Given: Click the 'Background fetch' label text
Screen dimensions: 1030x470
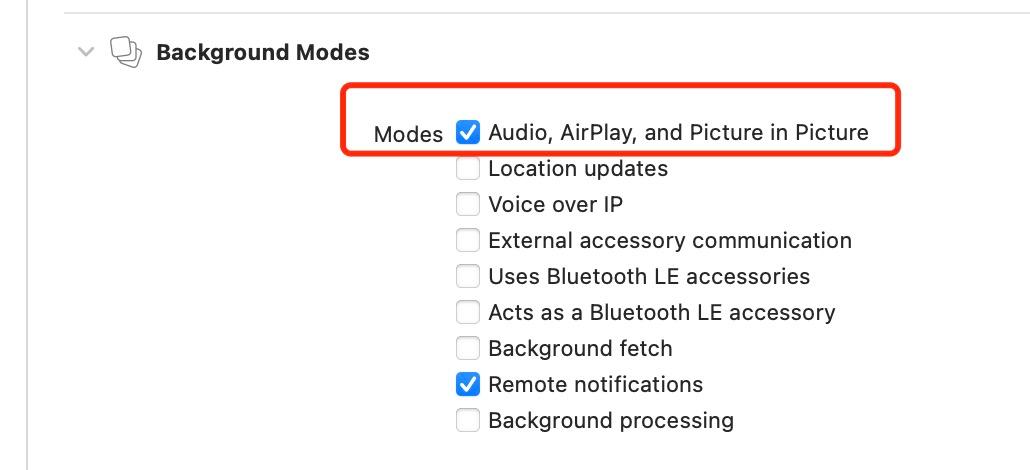Looking at the screenshot, I should point(580,348).
